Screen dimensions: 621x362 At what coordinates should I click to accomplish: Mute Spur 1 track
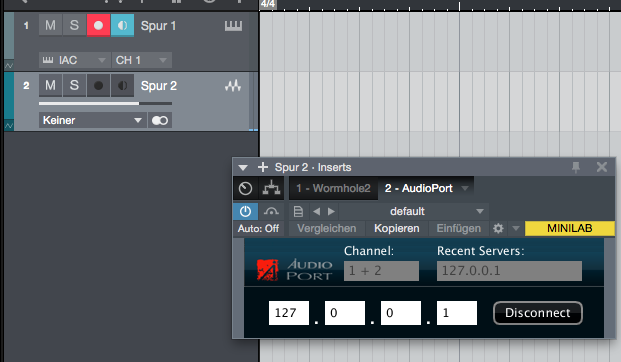tap(50, 25)
